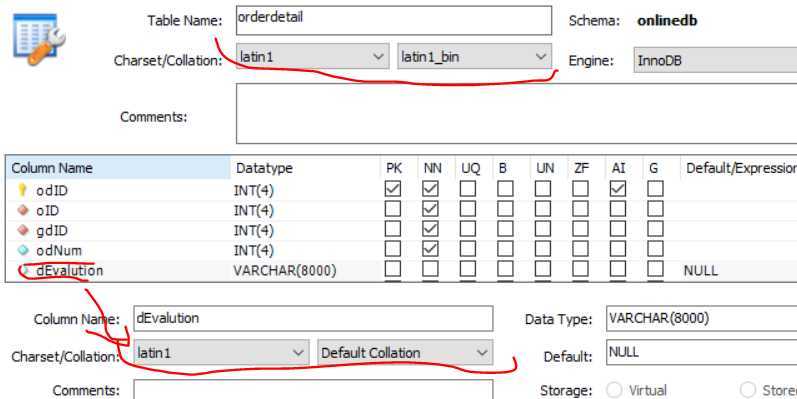
Task: Click the PK column header
Action: click(x=394, y=168)
